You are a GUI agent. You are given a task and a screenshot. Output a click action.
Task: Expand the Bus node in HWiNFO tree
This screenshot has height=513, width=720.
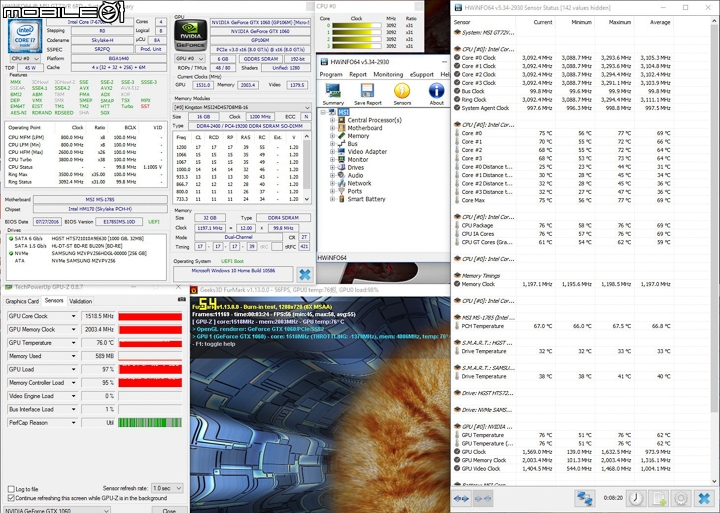[x=332, y=144]
